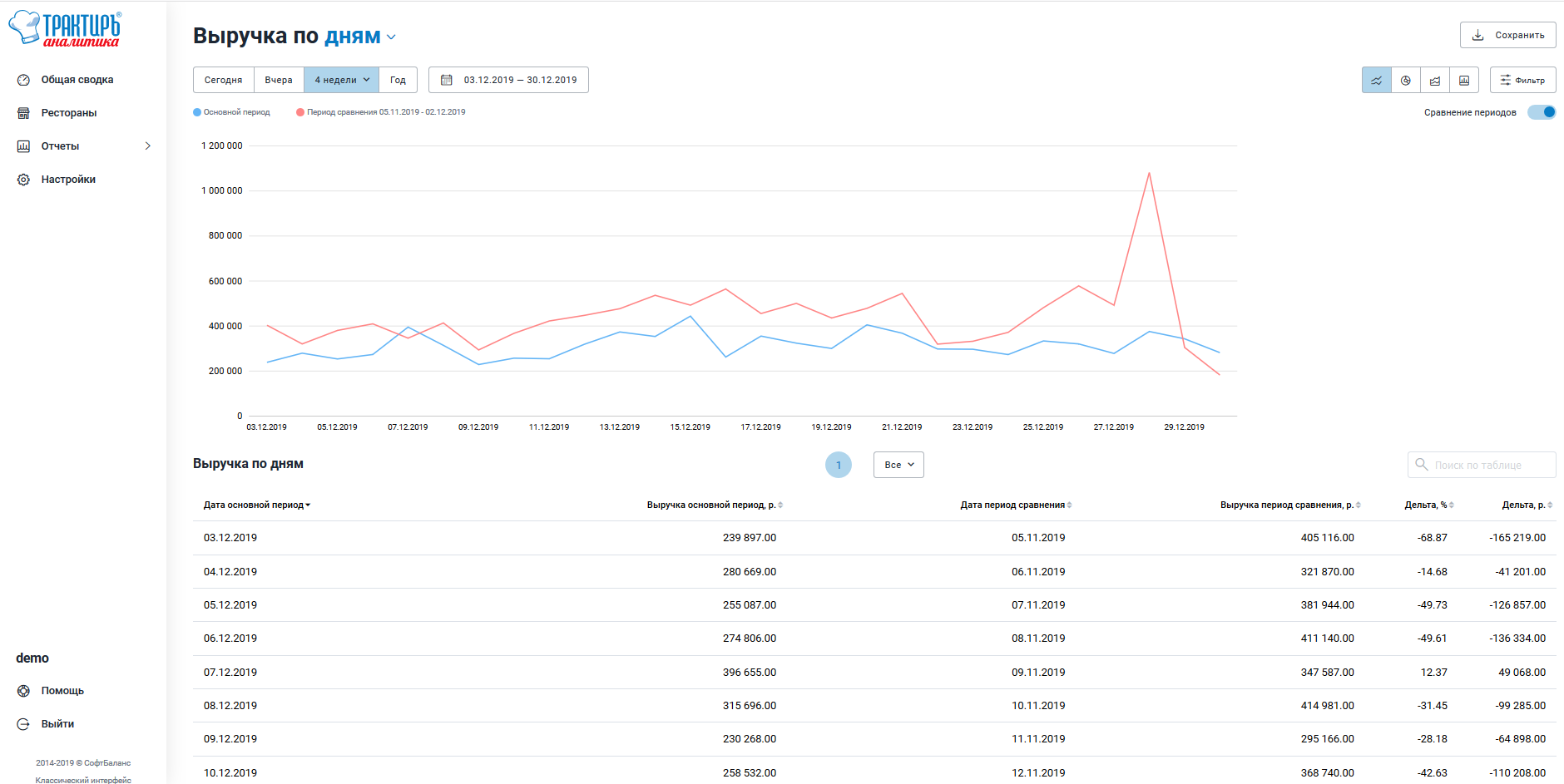The width and height of the screenshot is (1564, 784).
Task: Open the 4 недели period dropdown
Action: 341,81
